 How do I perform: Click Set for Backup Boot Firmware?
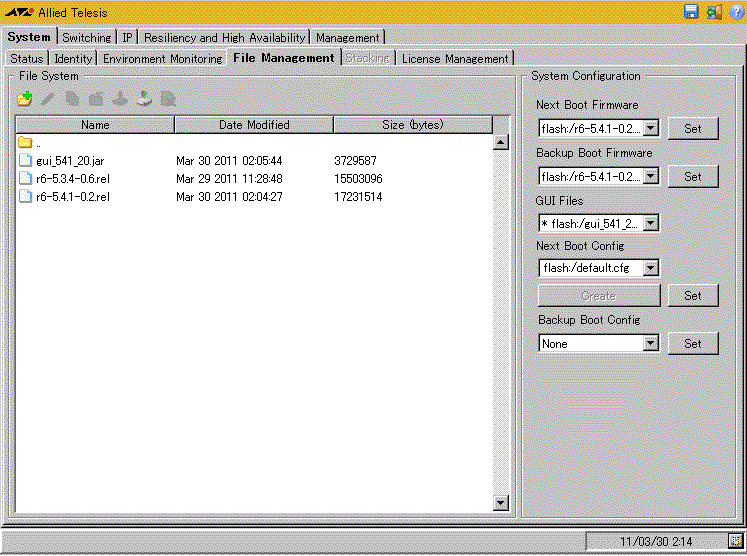click(693, 177)
